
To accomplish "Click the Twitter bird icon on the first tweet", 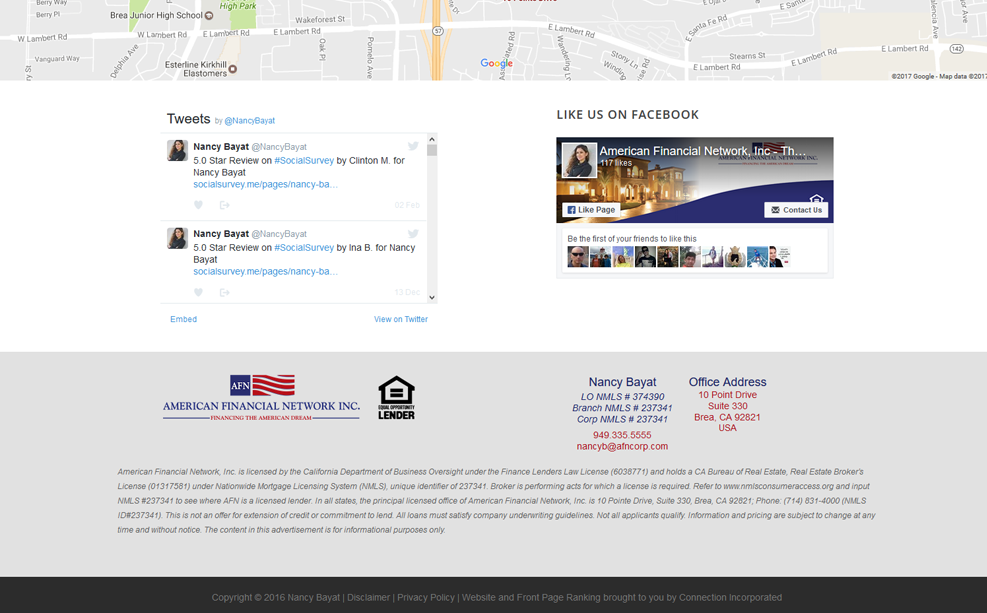I will 412,147.
